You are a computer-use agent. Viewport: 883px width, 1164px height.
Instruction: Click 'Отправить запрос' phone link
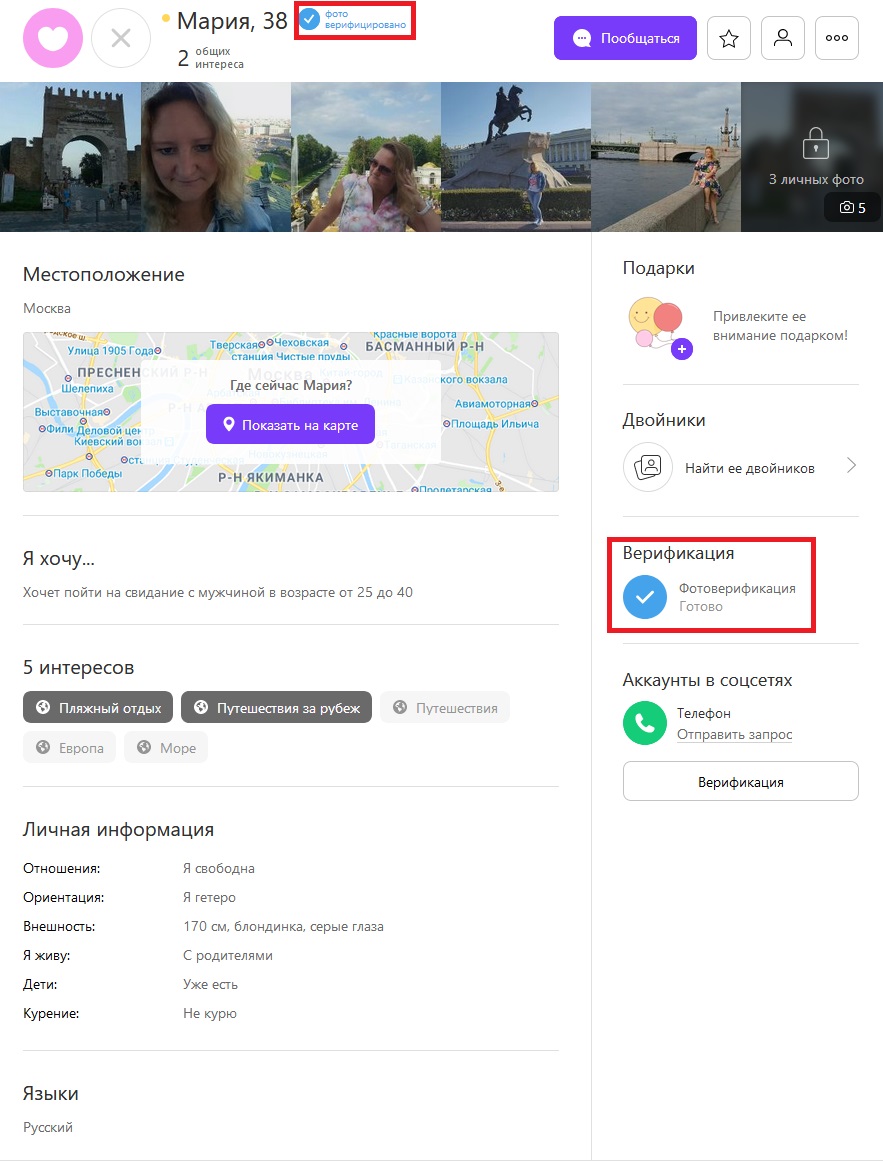(x=734, y=734)
